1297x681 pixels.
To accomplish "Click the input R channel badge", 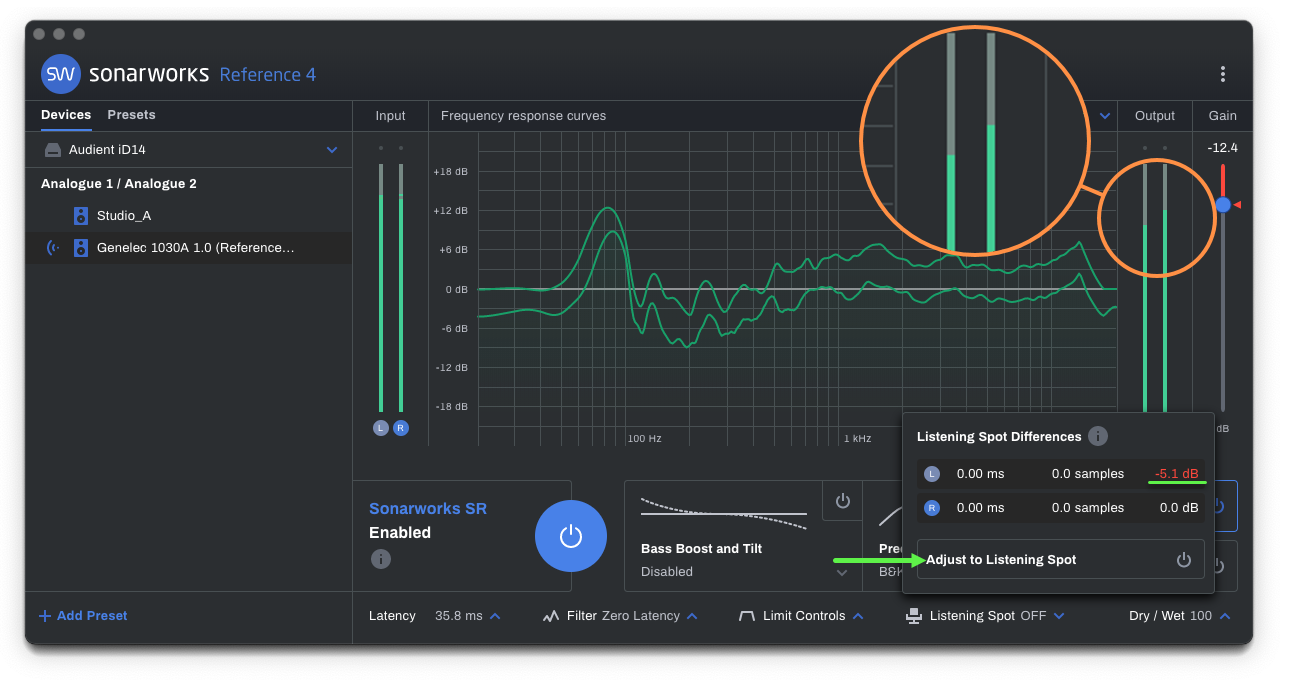I will [x=401, y=428].
